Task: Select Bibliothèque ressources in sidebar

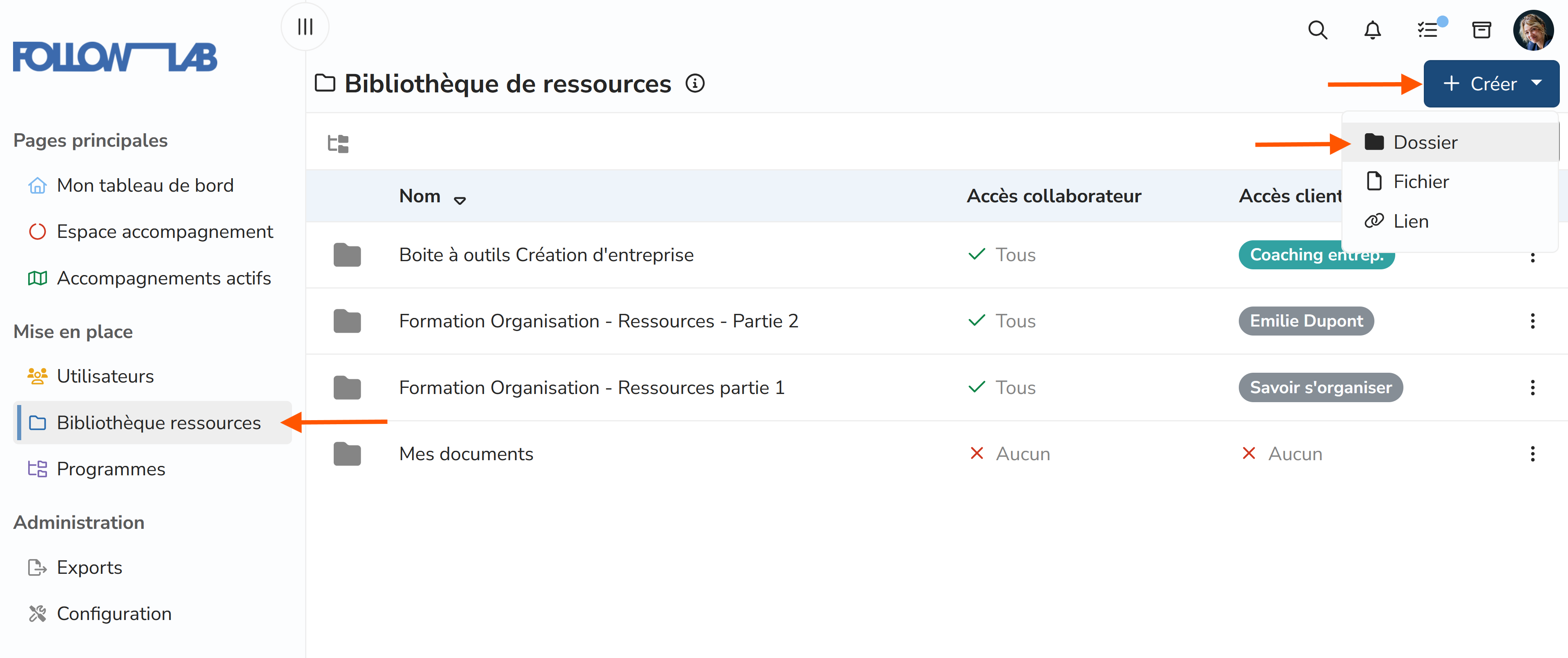Action: click(153, 422)
